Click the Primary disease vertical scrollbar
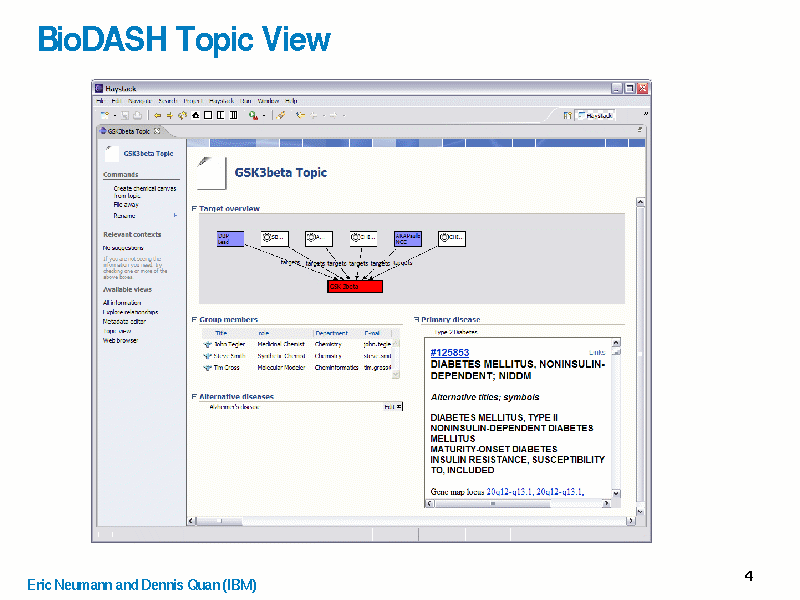 tap(614, 420)
